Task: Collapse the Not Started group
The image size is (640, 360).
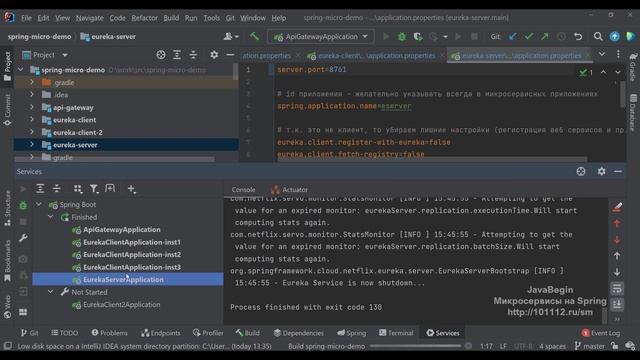Action: coord(51,292)
